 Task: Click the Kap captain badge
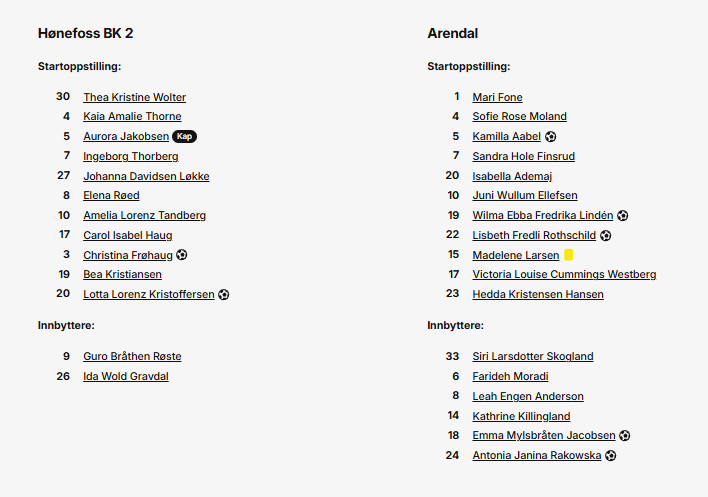(184, 137)
